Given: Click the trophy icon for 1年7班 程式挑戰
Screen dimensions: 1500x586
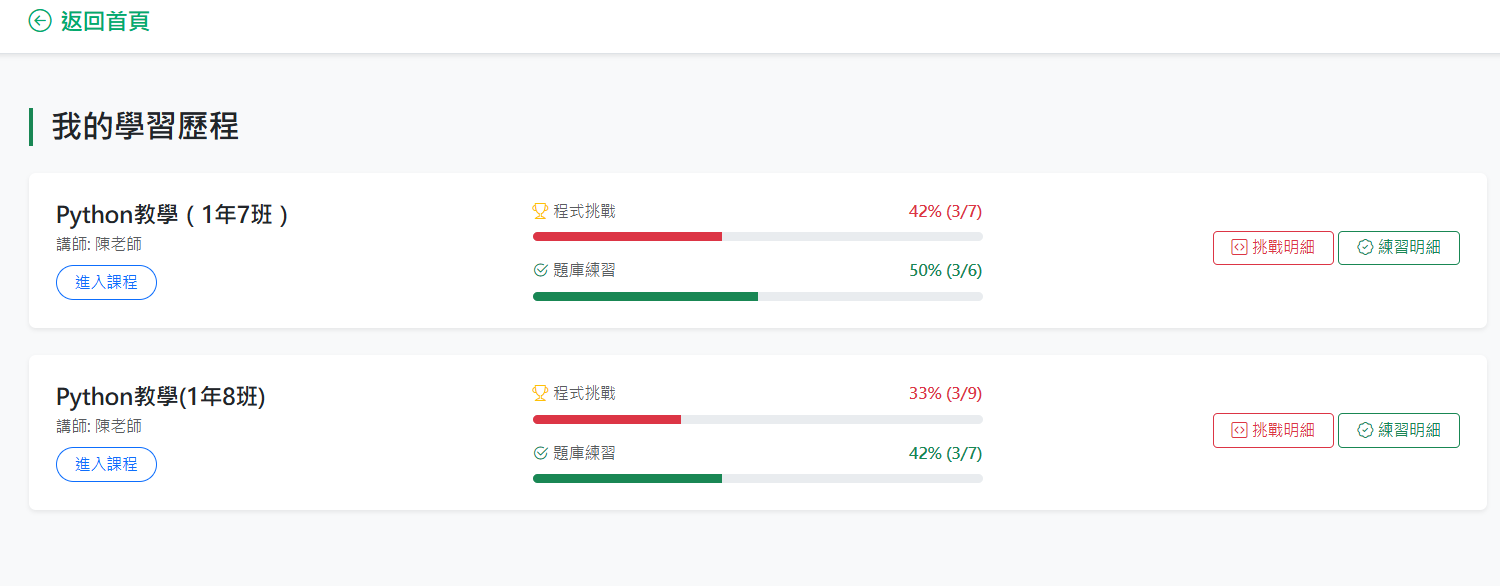Looking at the screenshot, I should tap(540, 211).
